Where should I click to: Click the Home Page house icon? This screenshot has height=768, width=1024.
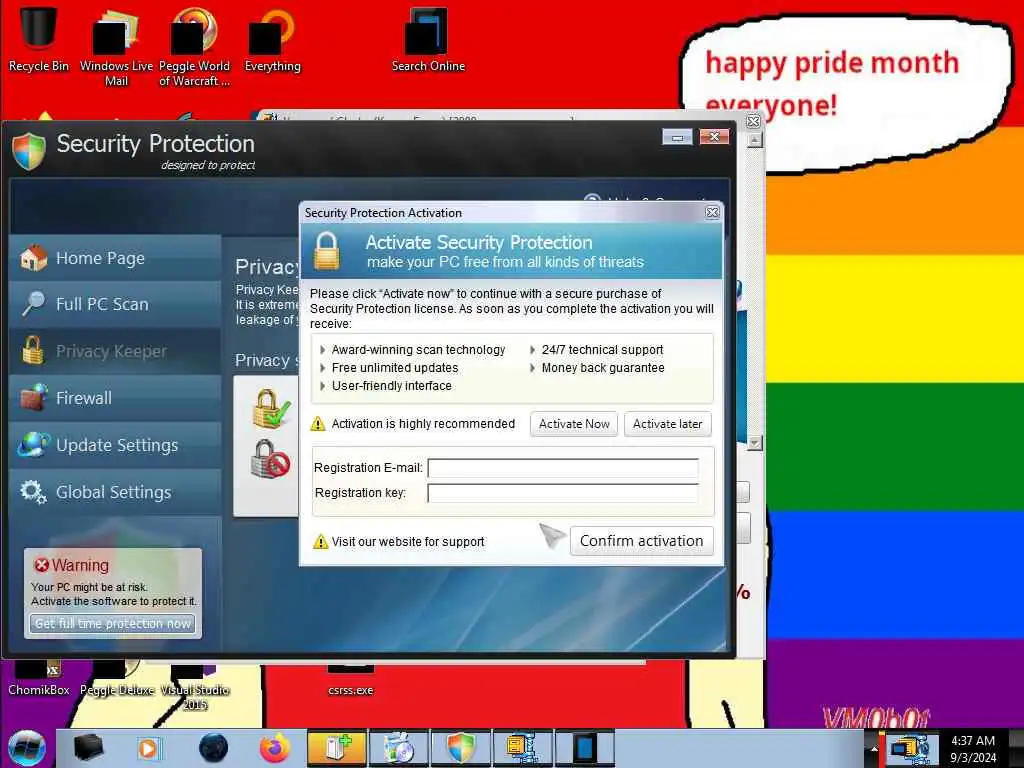[x=33, y=258]
